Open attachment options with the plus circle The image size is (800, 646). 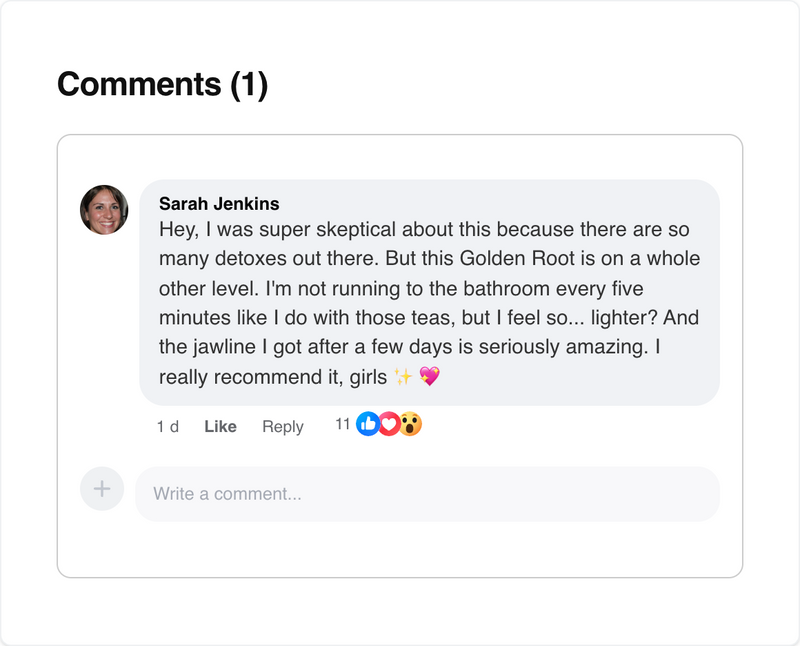(101, 488)
